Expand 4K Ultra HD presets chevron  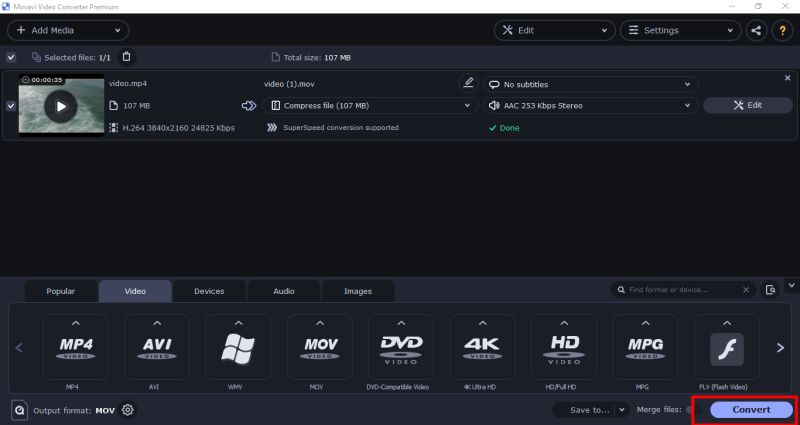pos(483,323)
